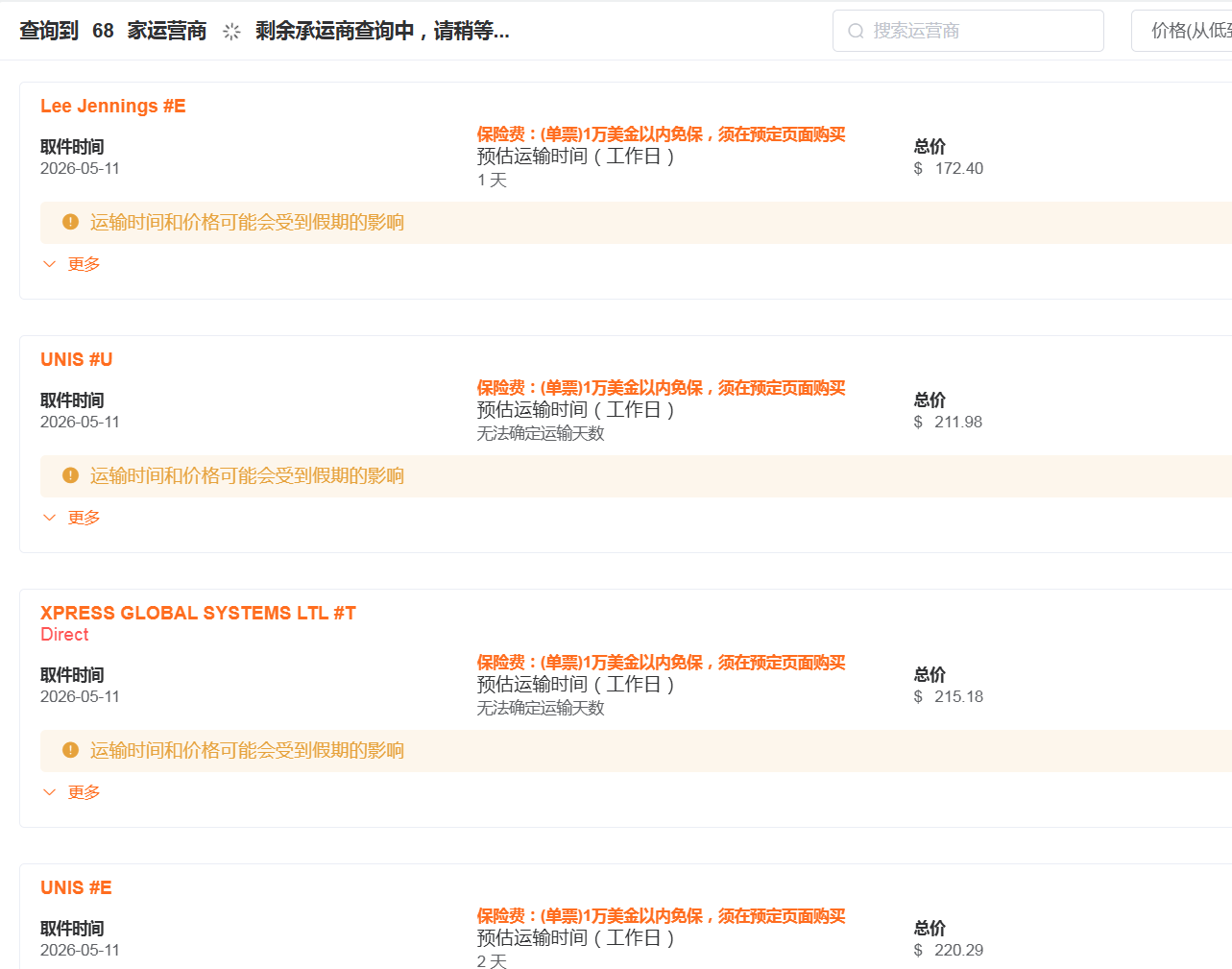Screen dimensions: 1232x969
Task: Open the UNIS #U carrier
Action: pos(77,359)
